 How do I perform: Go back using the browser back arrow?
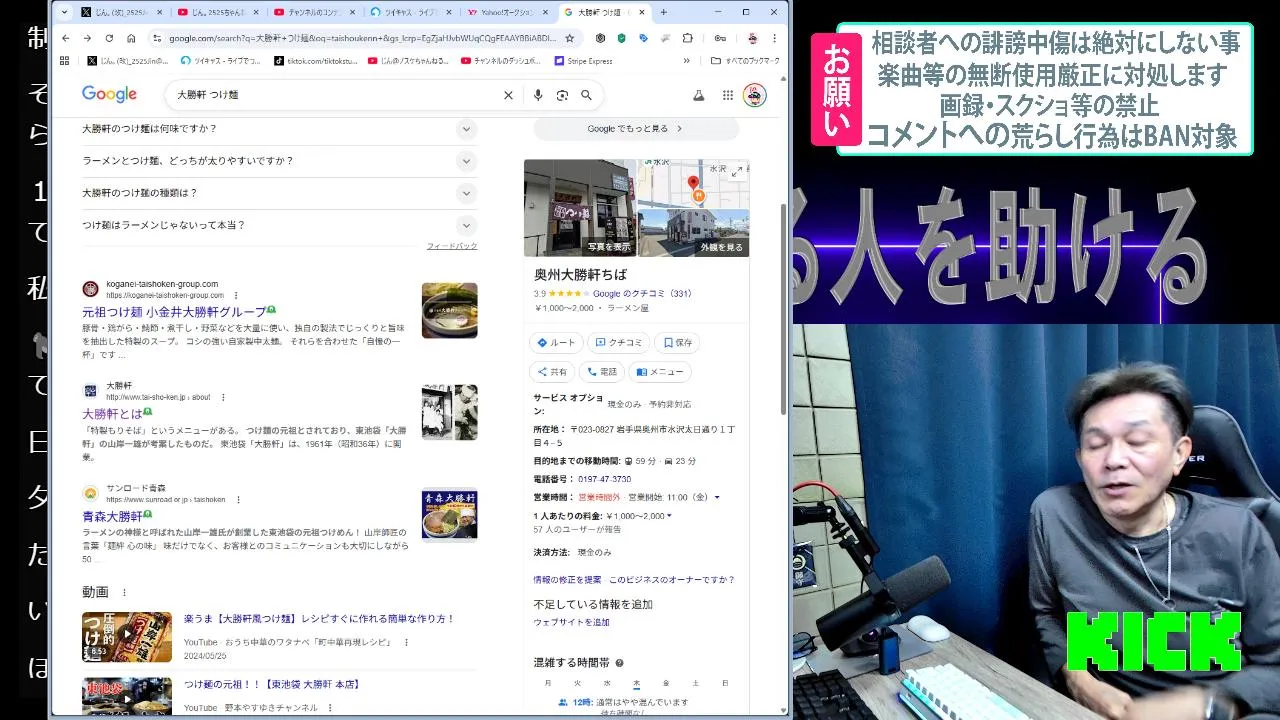[x=65, y=38]
